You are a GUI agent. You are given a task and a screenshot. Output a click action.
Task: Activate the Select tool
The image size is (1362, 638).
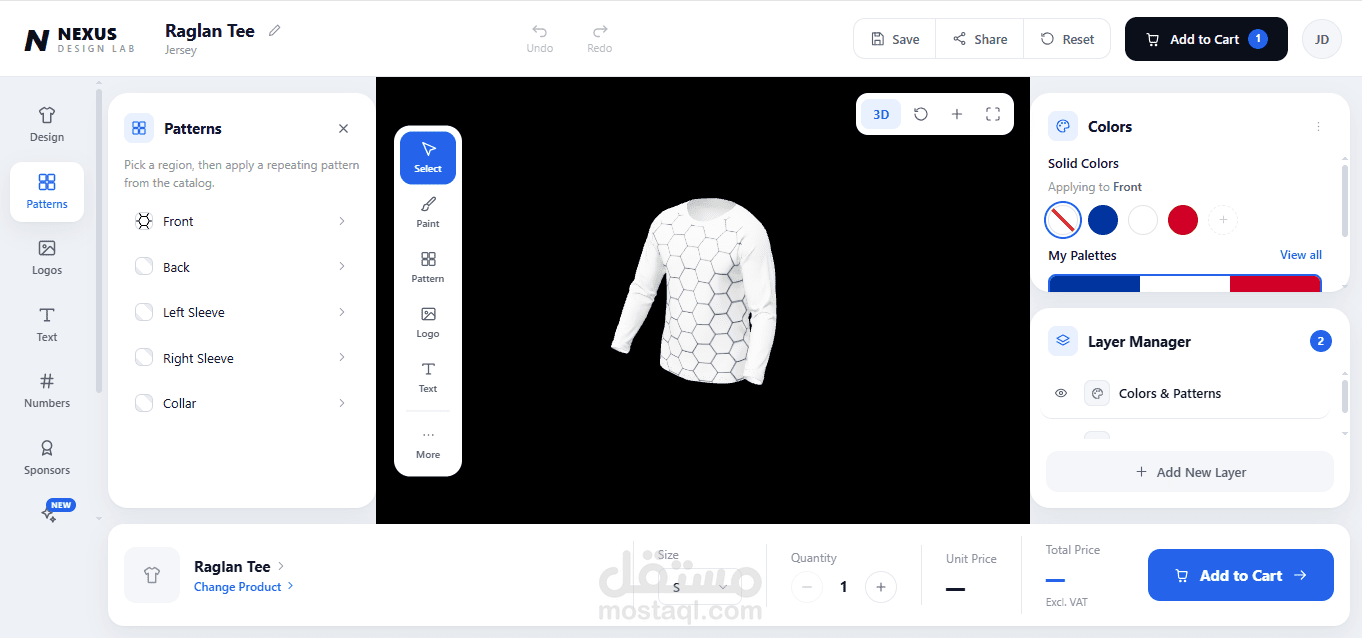[428, 158]
